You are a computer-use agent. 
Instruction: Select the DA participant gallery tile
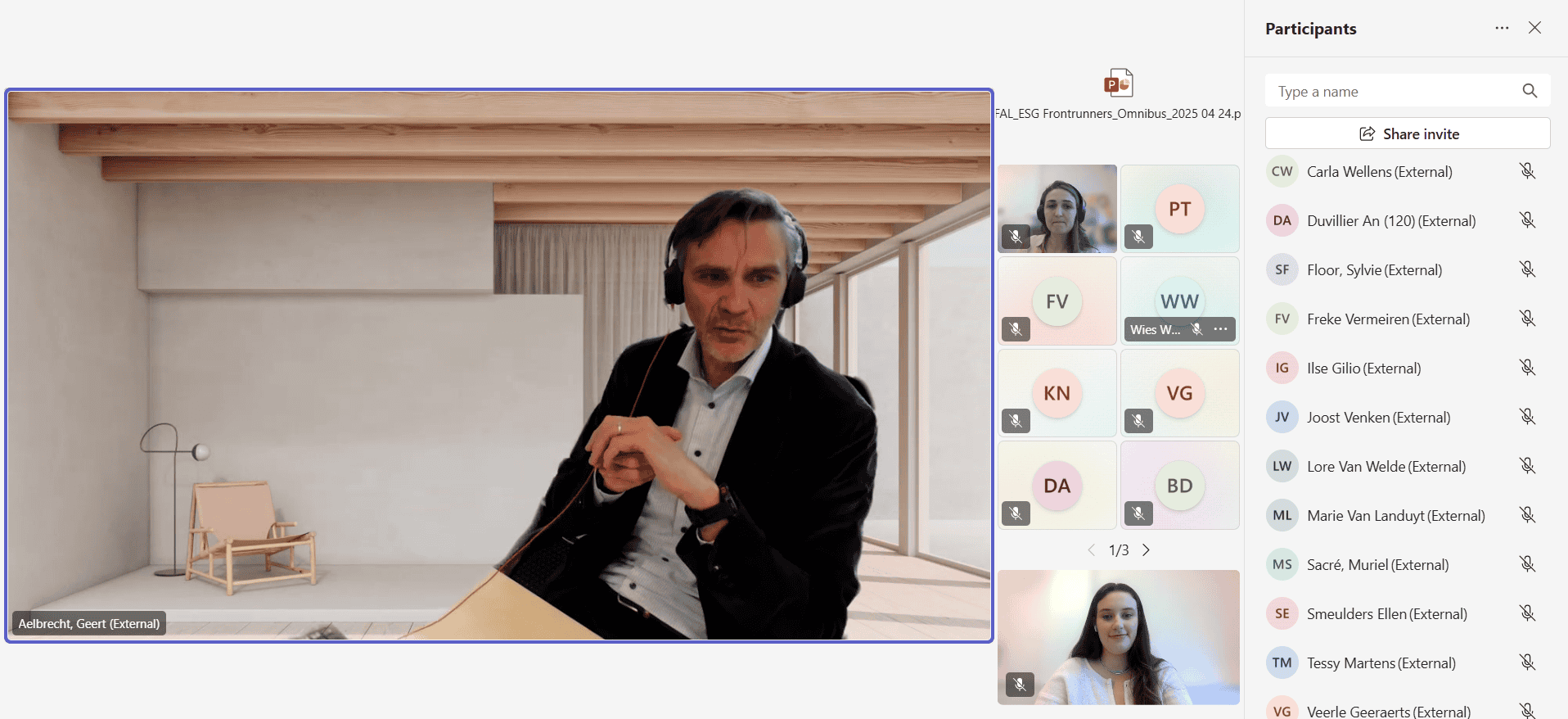[1057, 486]
